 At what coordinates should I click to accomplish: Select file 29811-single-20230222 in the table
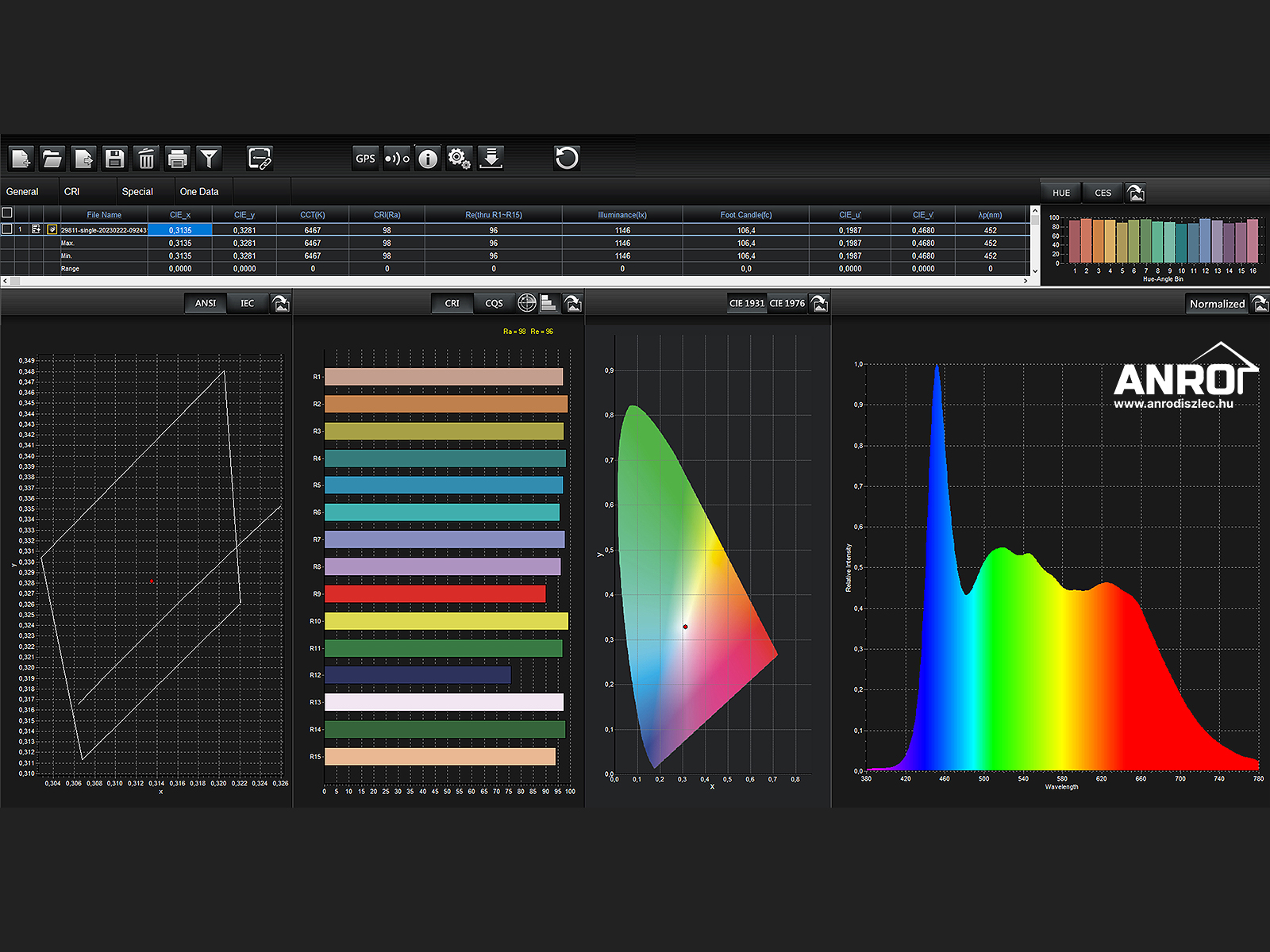coord(104,230)
